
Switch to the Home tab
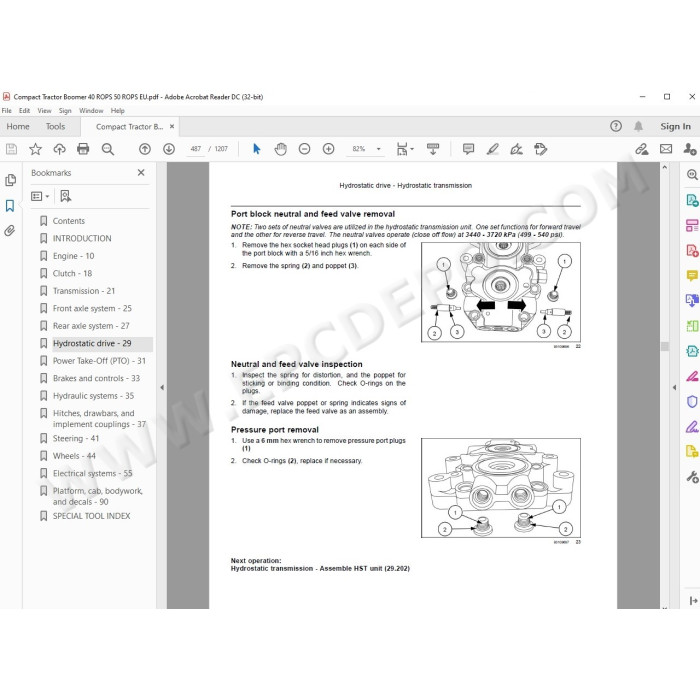pyautogui.click(x=18, y=126)
